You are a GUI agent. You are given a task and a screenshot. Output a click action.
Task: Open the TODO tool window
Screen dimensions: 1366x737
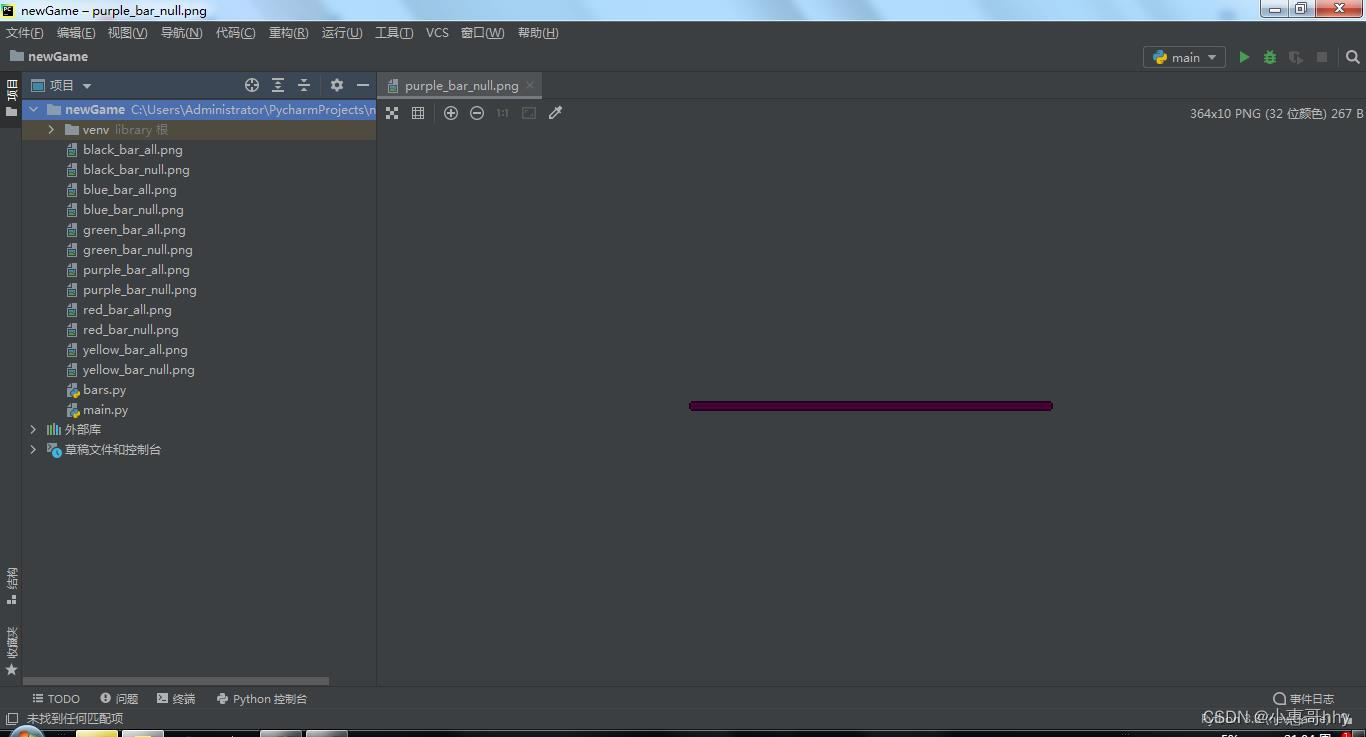point(56,699)
